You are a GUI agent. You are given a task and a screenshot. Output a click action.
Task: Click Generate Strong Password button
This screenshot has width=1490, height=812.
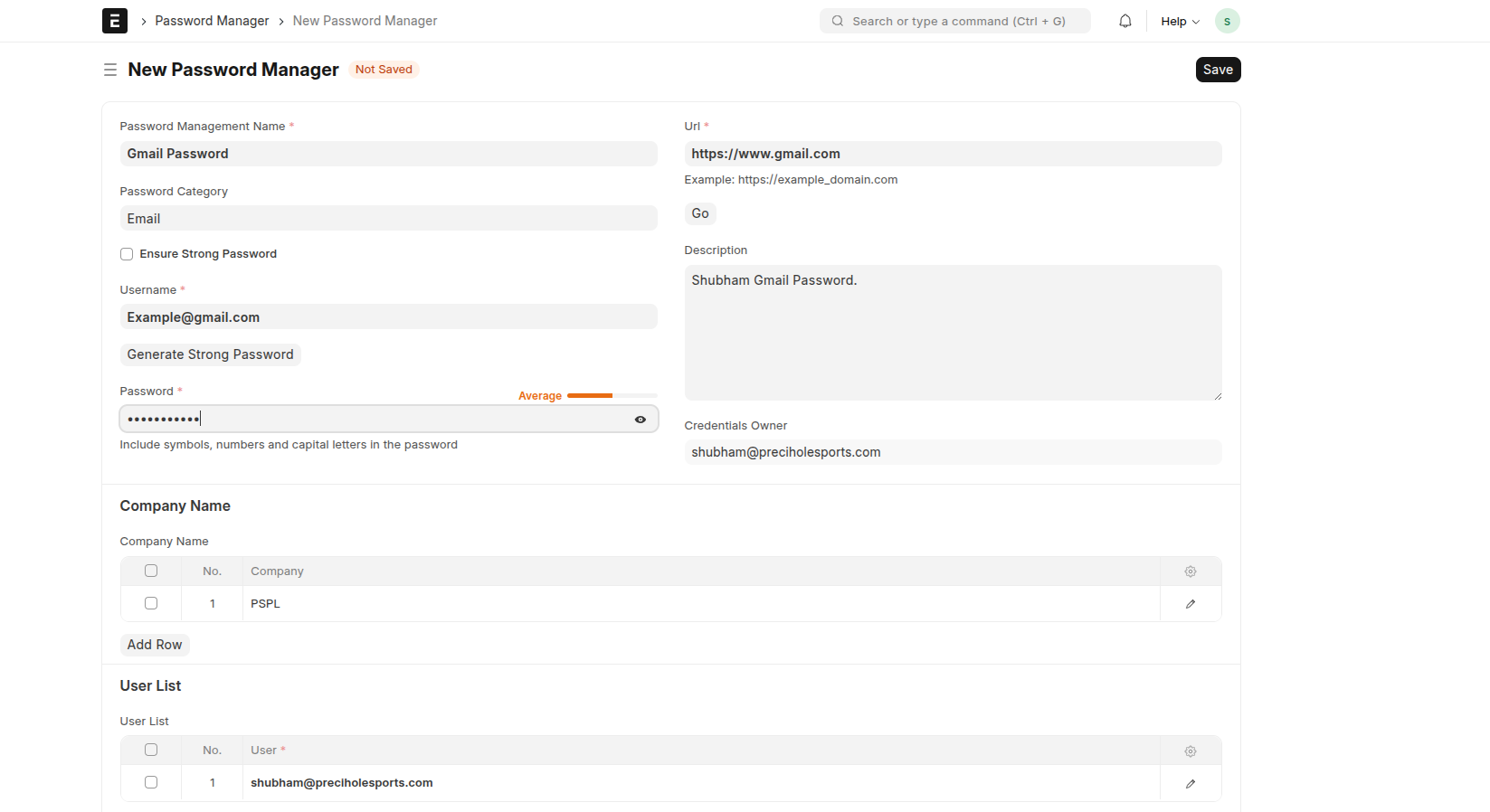[x=210, y=354]
